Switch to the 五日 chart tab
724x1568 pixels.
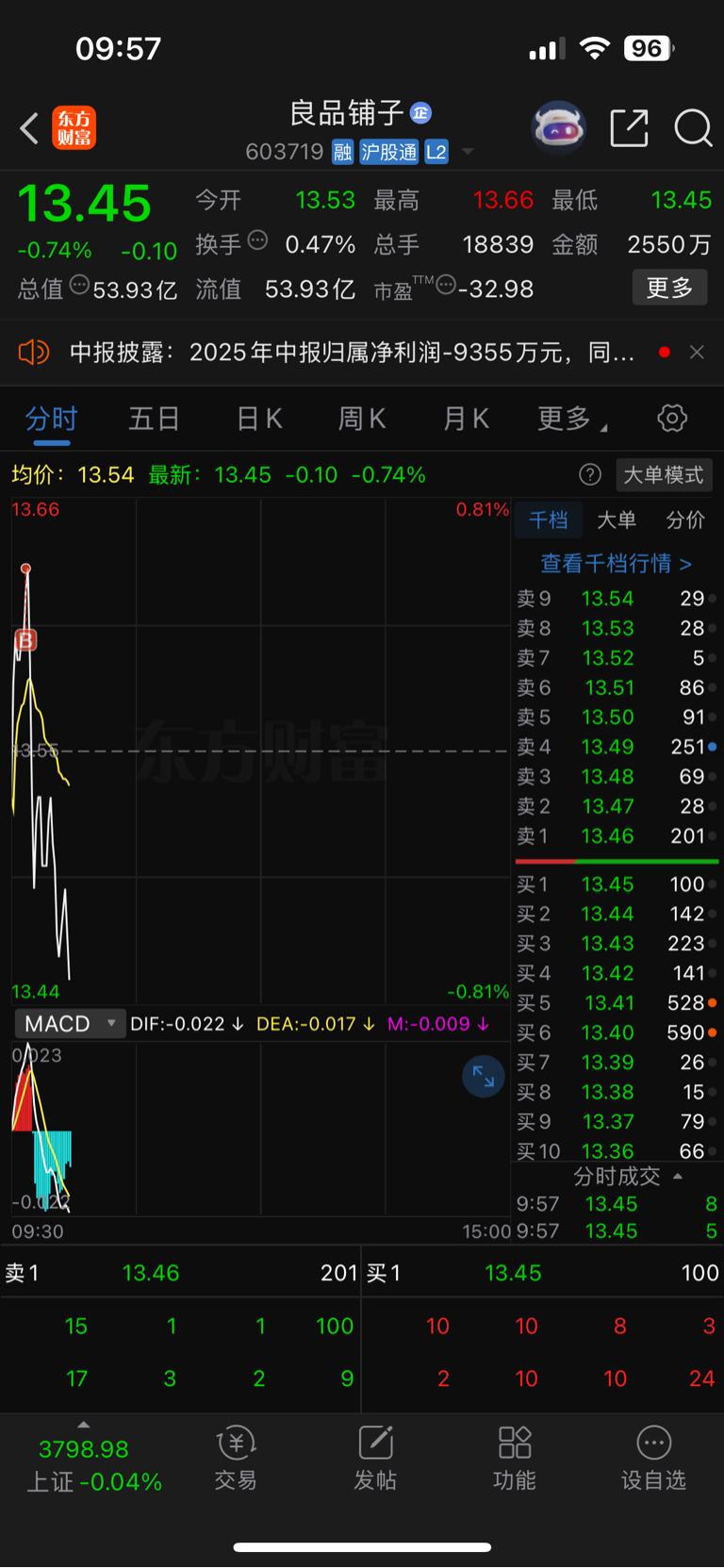click(154, 419)
